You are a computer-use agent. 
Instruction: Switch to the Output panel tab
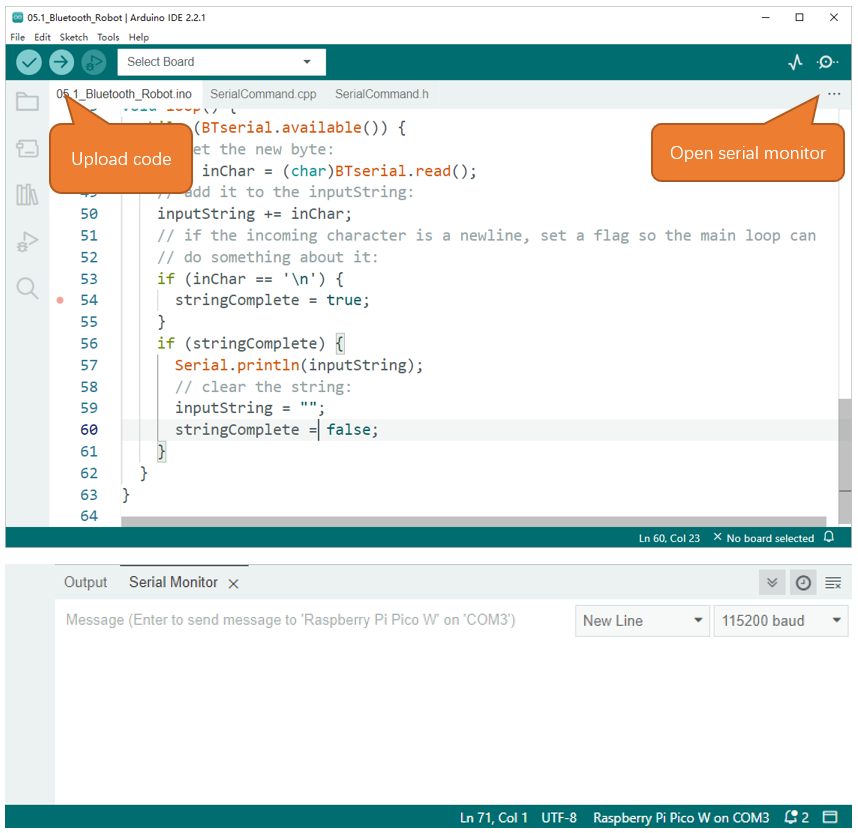click(x=85, y=582)
